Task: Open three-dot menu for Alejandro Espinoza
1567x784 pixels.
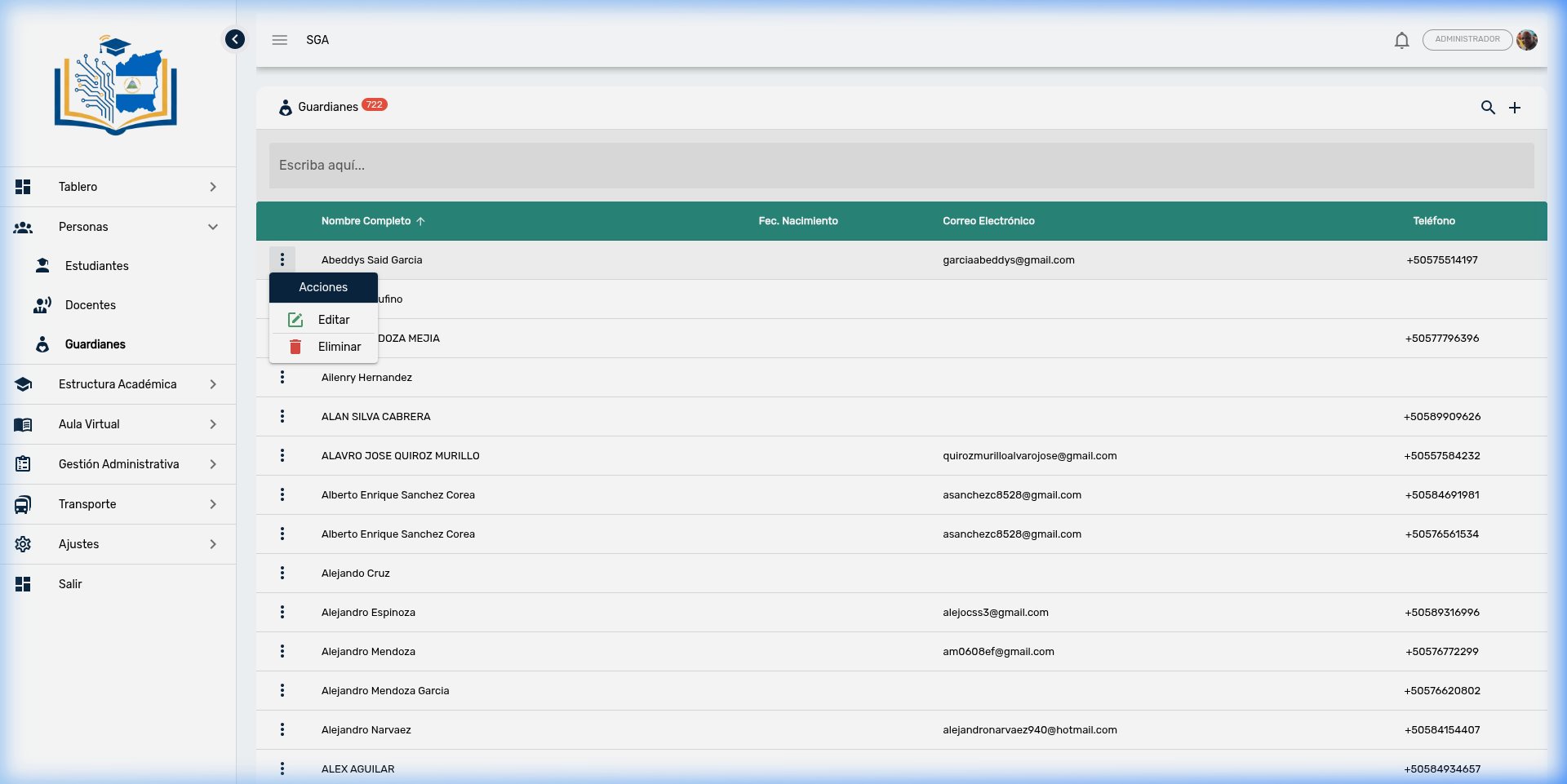Action: tap(282, 613)
